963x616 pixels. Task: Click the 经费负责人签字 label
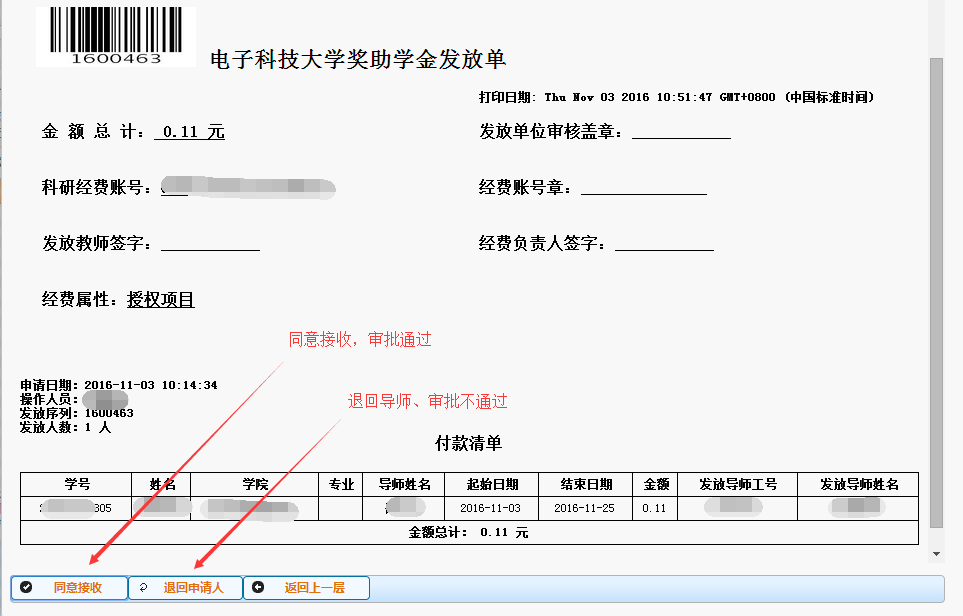(x=542, y=243)
